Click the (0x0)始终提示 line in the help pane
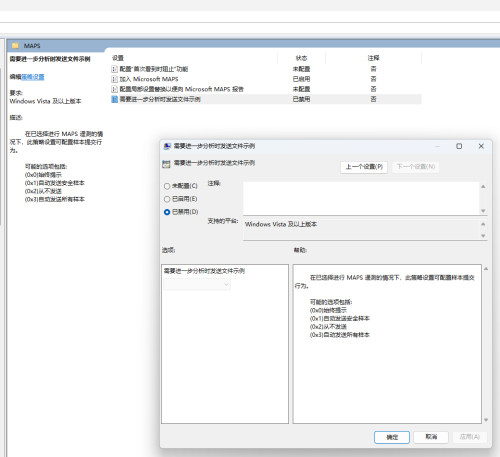Image resolution: width=500 pixels, height=457 pixels. (x=328, y=310)
